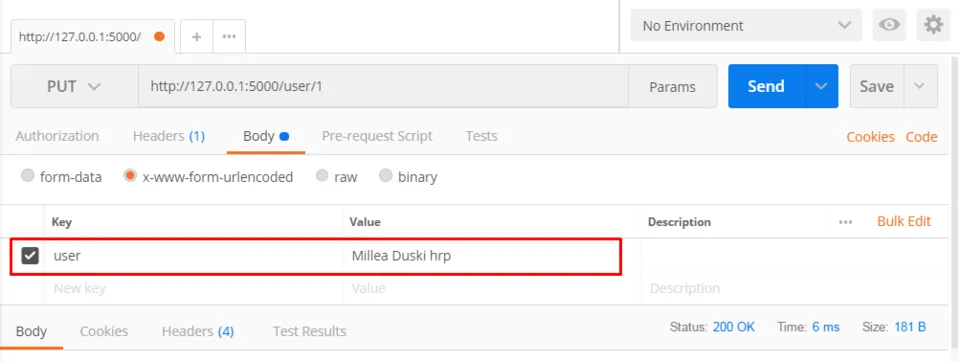Switch to the Headers (1) request tab
Viewport: 960px width, 362px height.
point(168,136)
